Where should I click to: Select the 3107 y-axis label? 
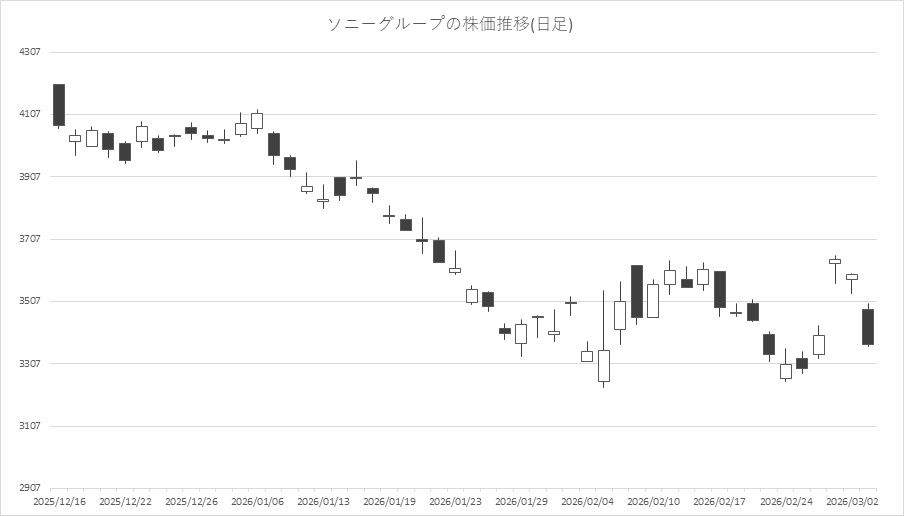pyautogui.click(x=30, y=426)
